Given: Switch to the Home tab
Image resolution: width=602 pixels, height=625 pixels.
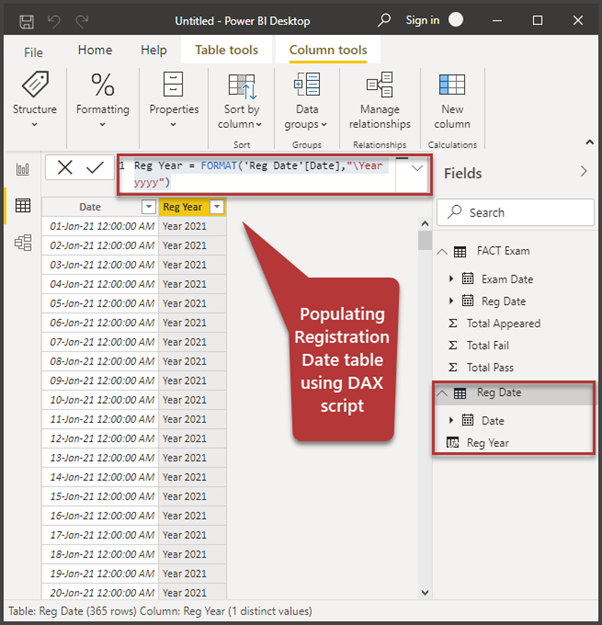Looking at the screenshot, I should point(95,50).
